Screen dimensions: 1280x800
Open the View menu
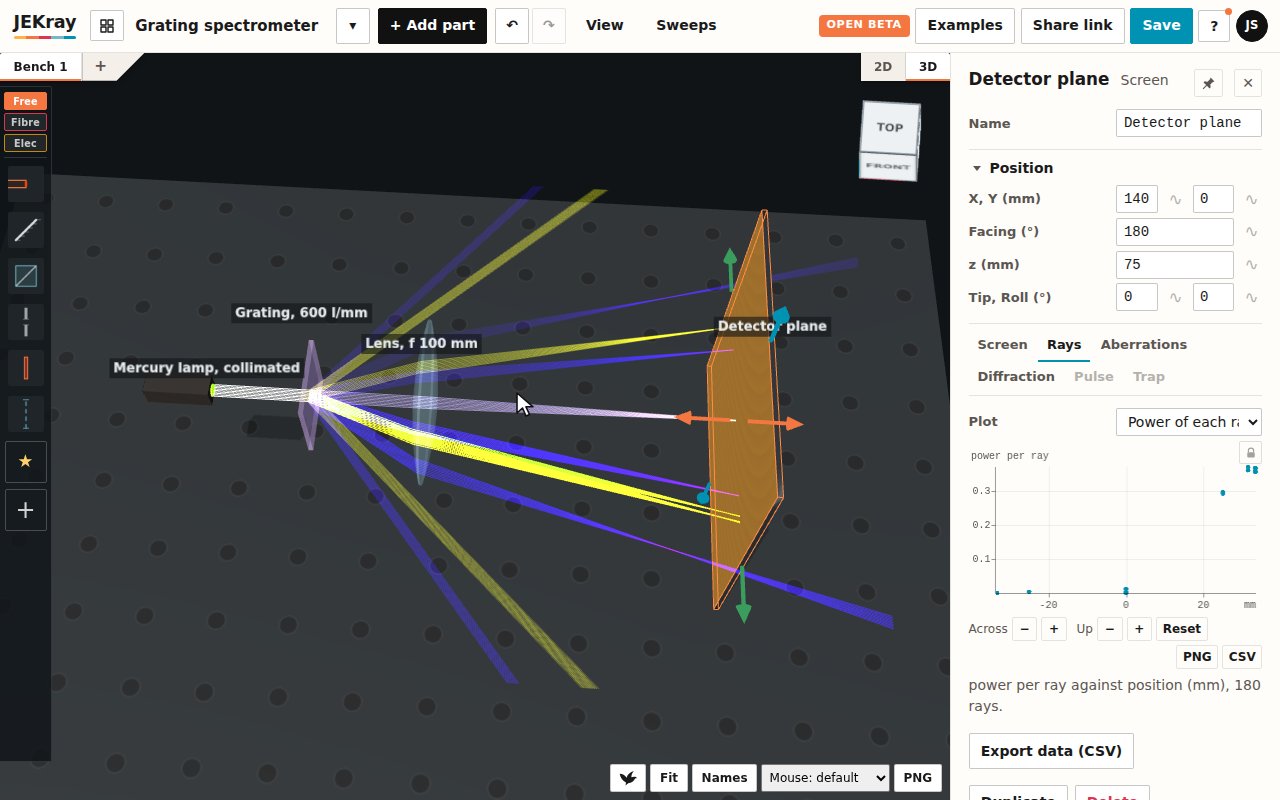(x=604, y=26)
